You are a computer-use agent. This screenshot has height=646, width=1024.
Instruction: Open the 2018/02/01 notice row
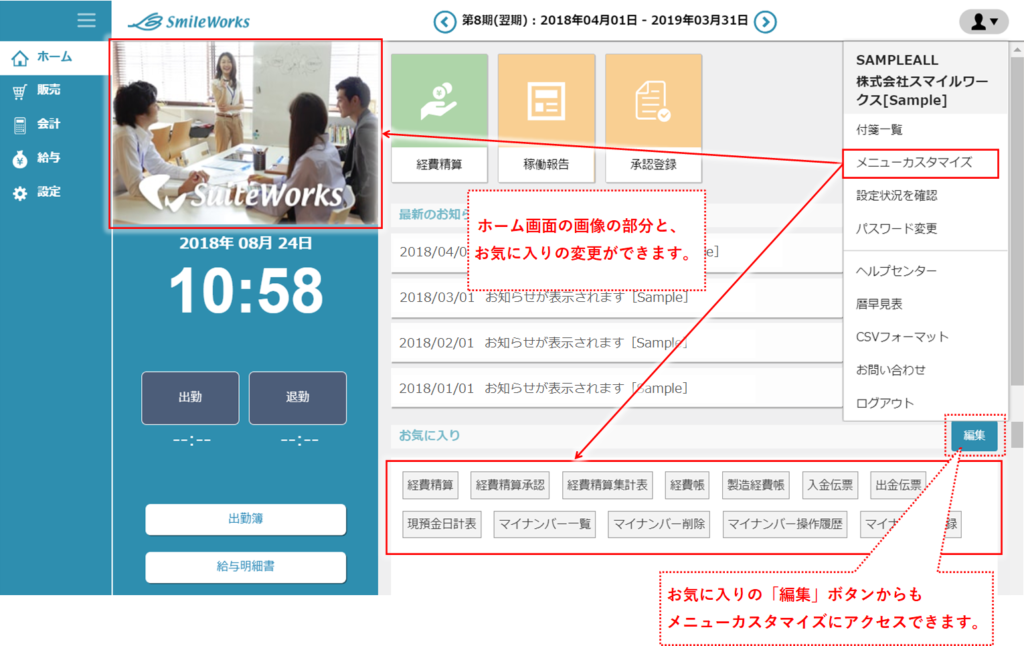click(x=616, y=343)
